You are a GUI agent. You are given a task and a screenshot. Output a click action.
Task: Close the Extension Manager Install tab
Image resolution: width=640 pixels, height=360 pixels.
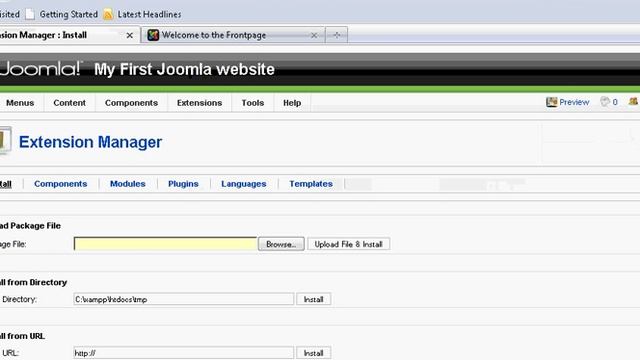129,36
